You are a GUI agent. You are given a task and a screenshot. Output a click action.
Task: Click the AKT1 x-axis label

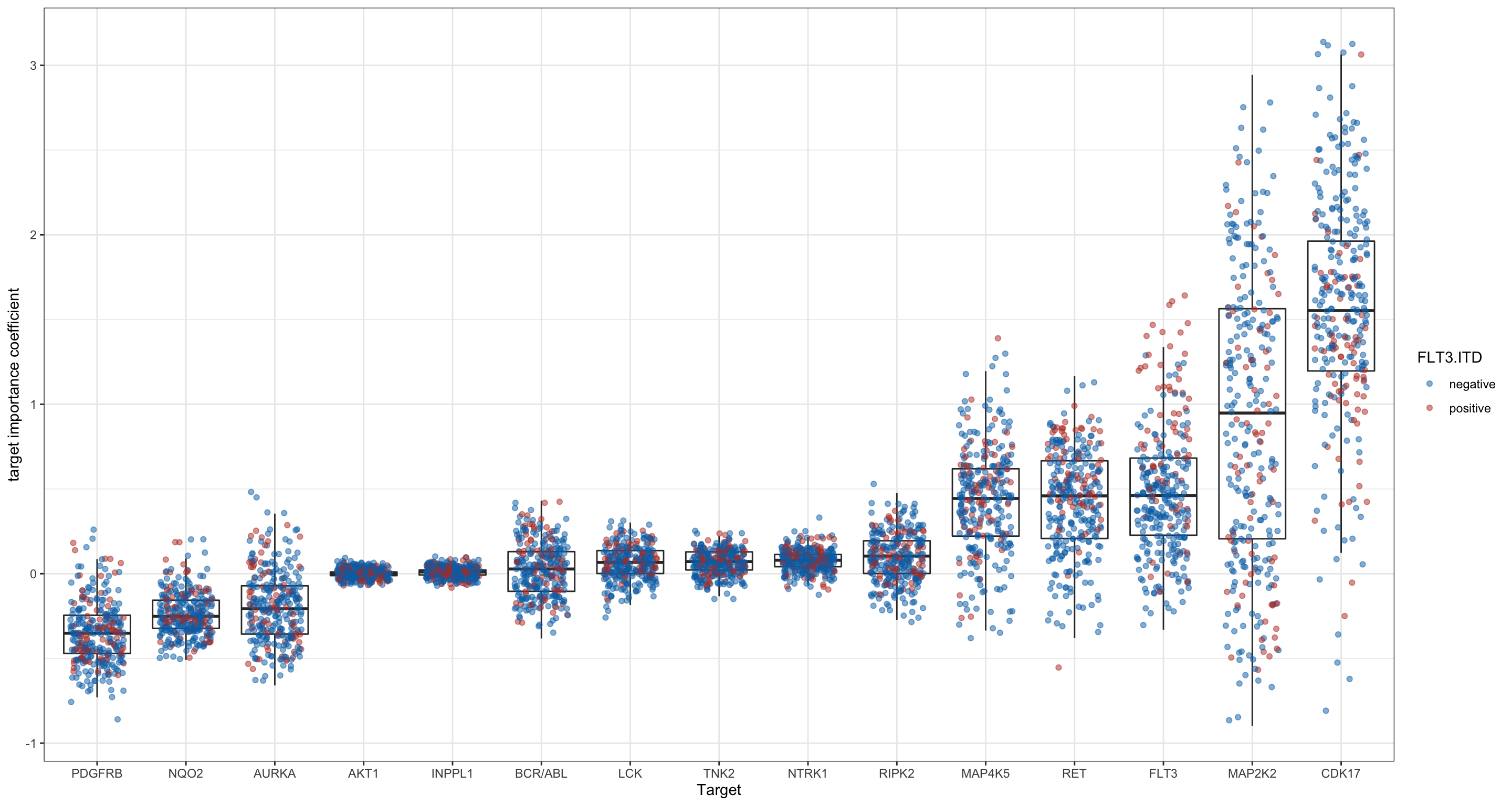pyautogui.click(x=363, y=773)
